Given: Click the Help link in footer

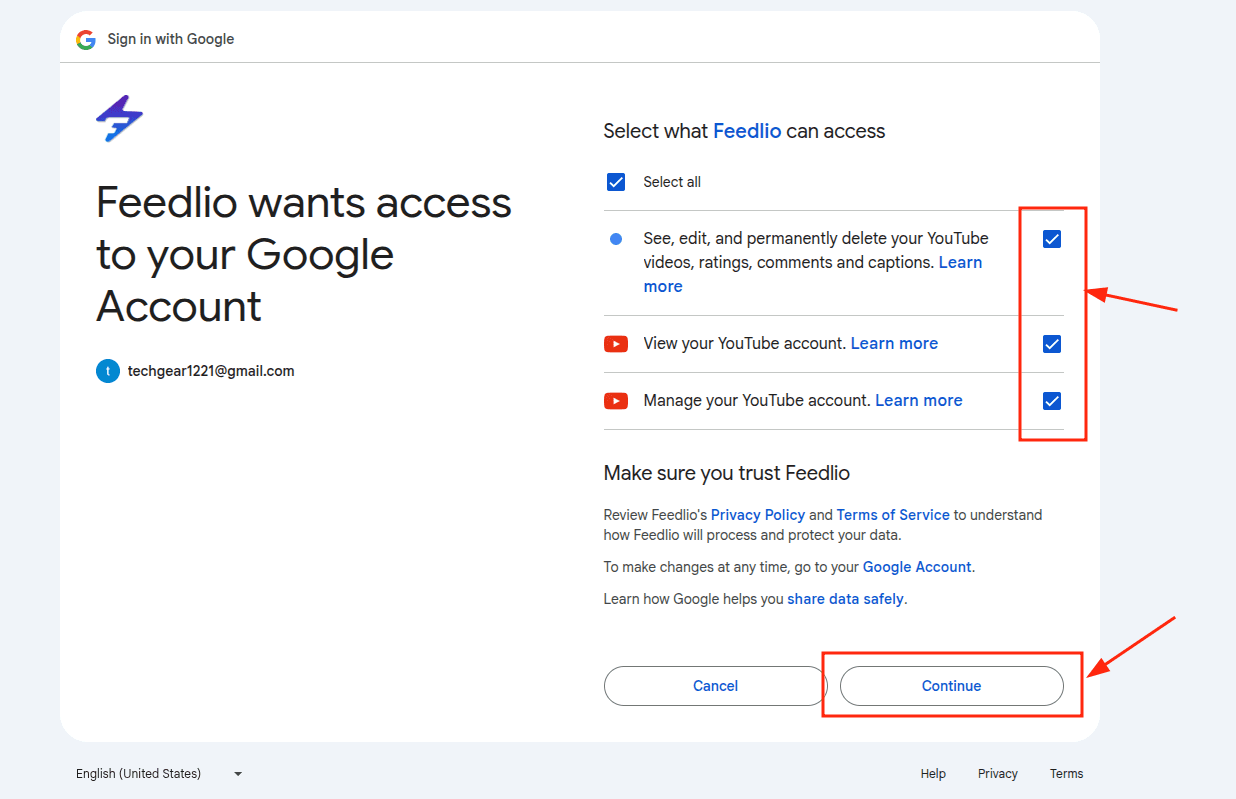Looking at the screenshot, I should coord(933,773).
